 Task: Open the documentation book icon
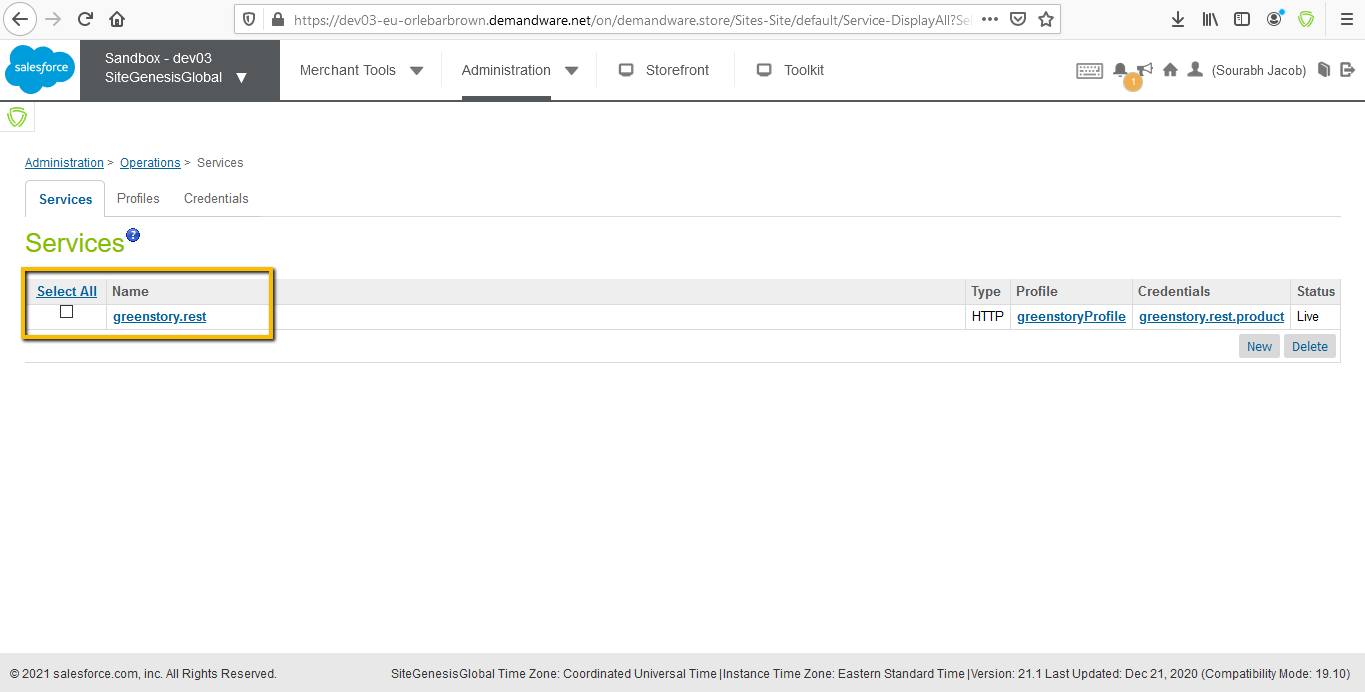(x=1324, y=70)
